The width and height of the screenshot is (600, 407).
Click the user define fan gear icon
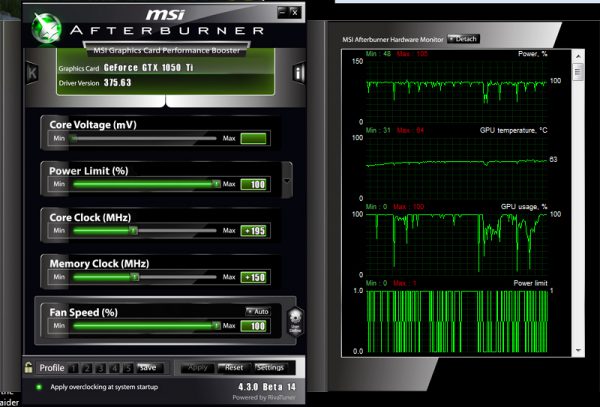(295, 321)
